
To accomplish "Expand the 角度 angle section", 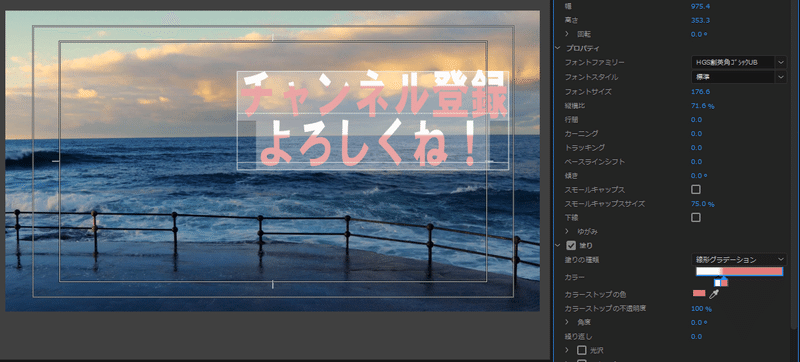I will pos(567,322).
